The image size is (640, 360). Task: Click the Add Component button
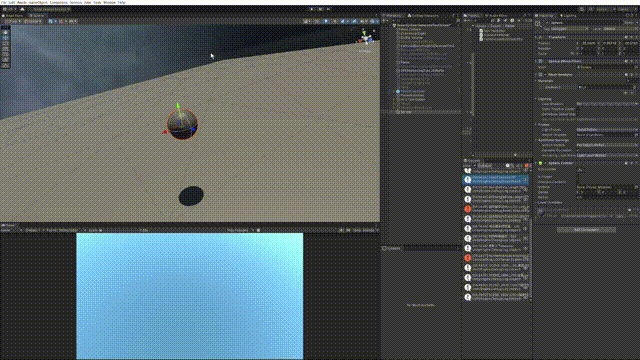pos(586,230)
